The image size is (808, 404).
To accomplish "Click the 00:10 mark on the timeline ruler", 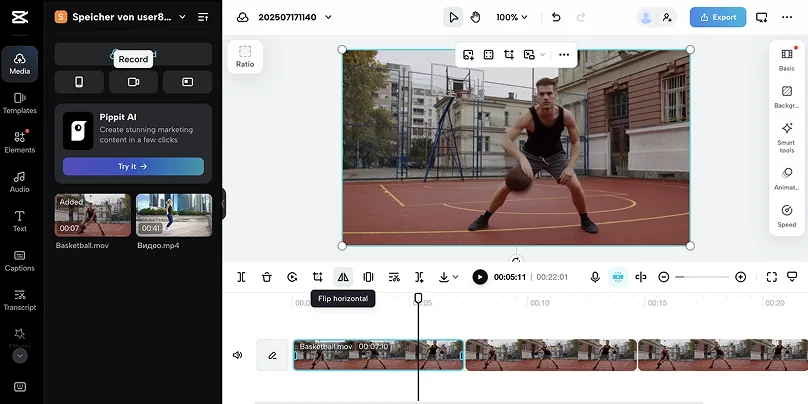I will (x=540, y=303).
